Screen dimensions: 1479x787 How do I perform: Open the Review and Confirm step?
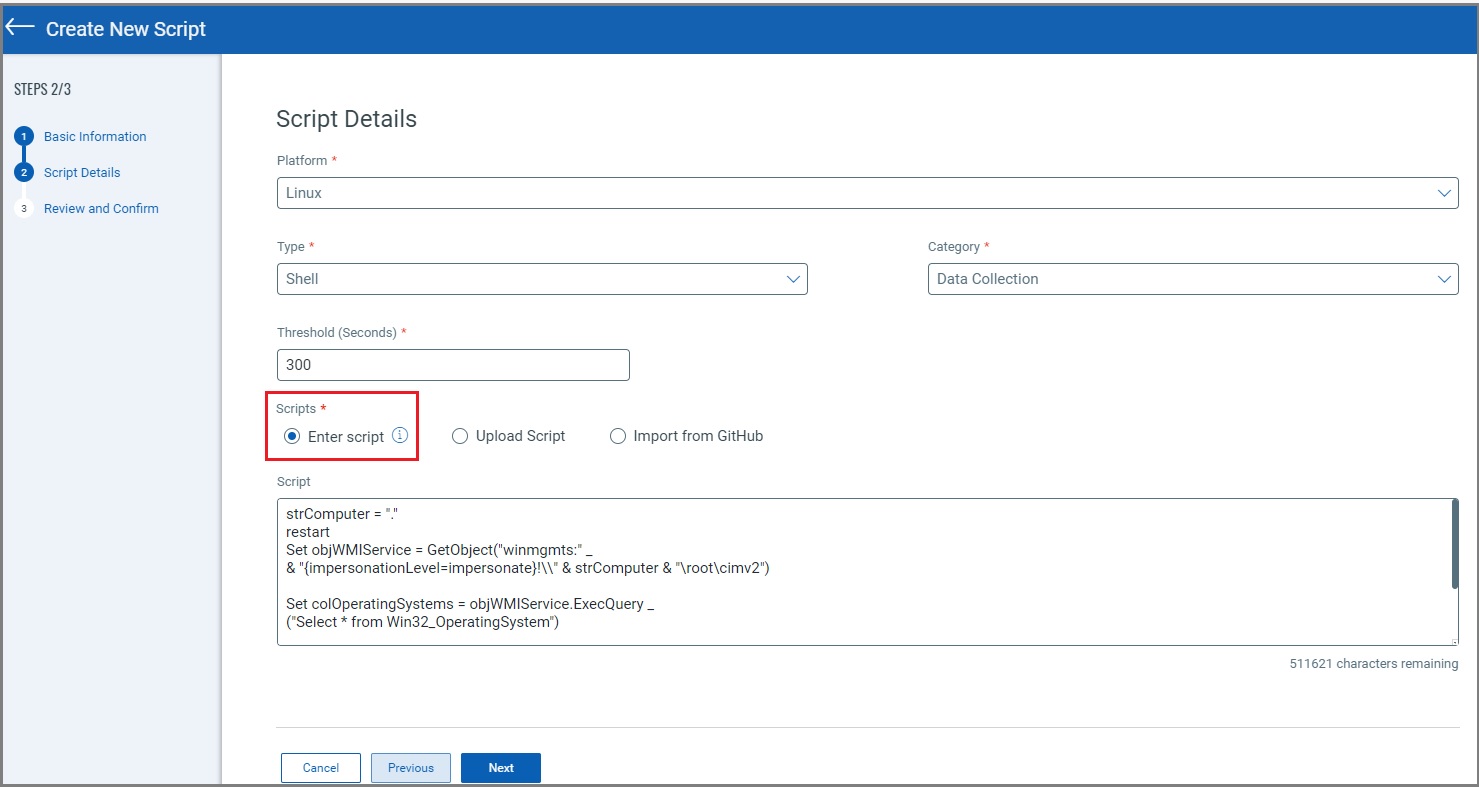(x=101, y=209)
